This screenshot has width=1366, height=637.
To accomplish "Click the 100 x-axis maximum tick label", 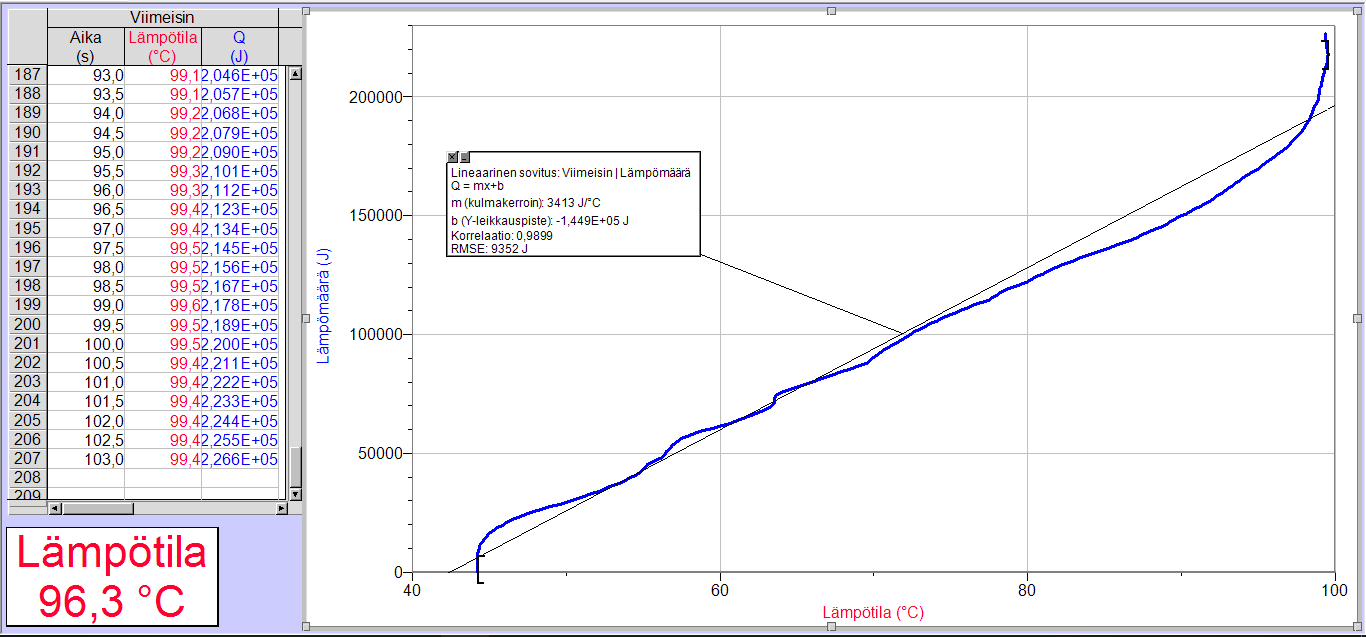I will (1334, 591).
